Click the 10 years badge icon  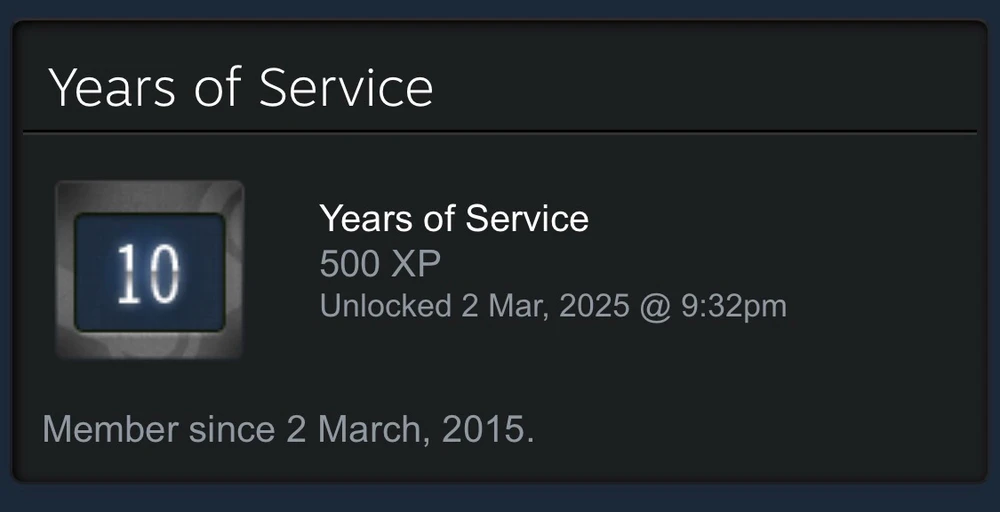coord(149,270)
